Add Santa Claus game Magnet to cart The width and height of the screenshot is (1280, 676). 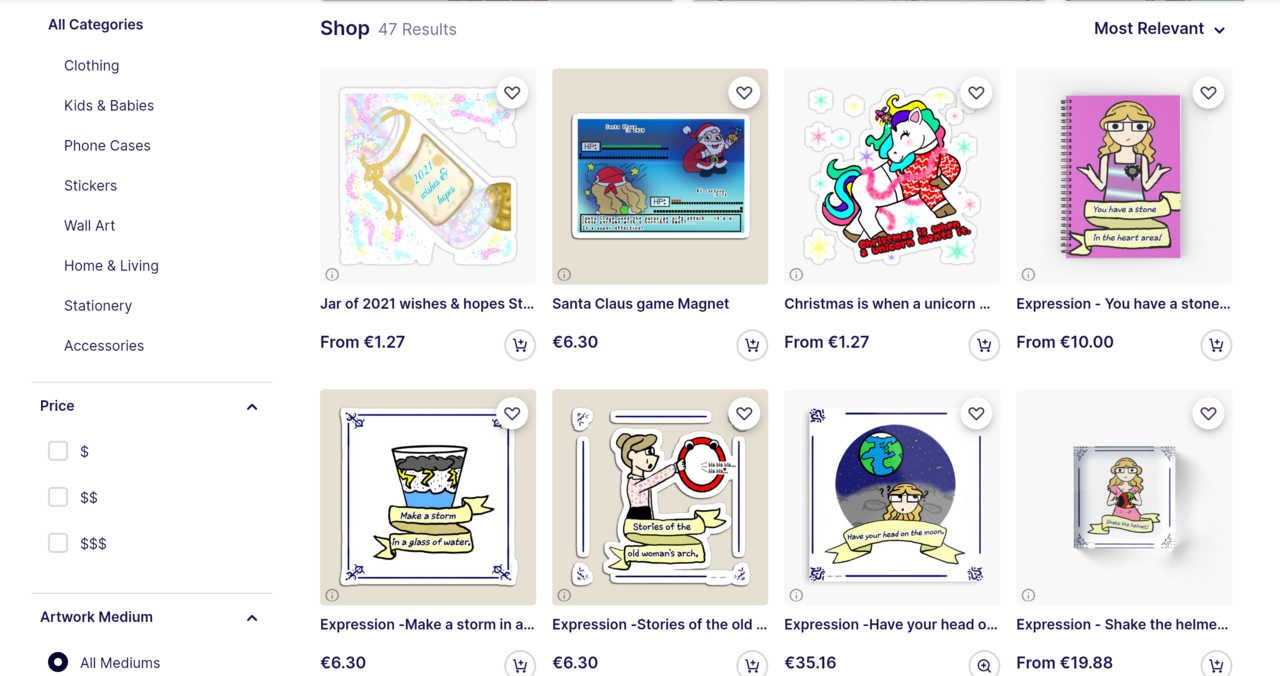point(752,345)
